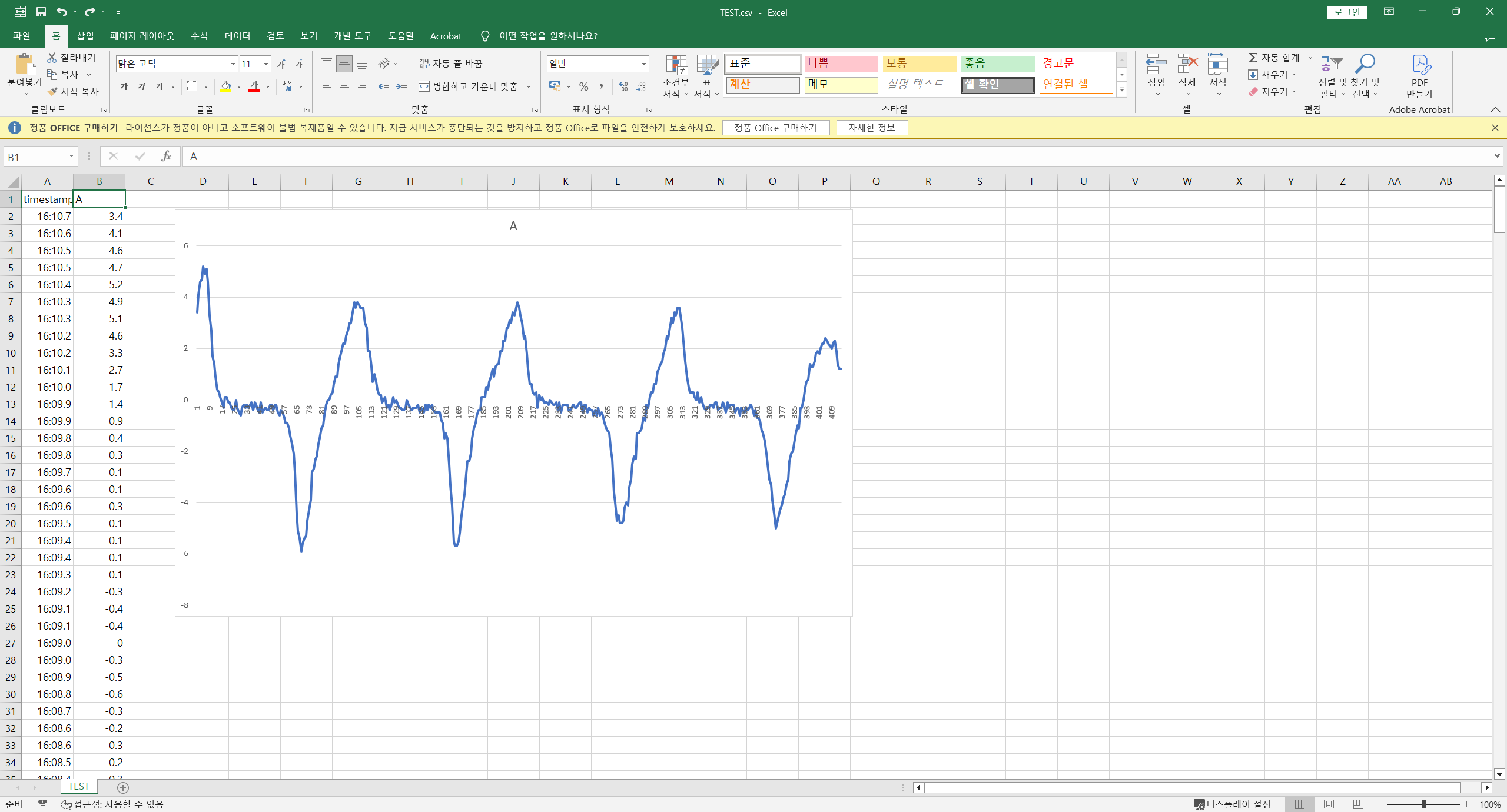1507x812 pixels.
Task: Click the Format Painter brush icon
Action: click(54, 92)
